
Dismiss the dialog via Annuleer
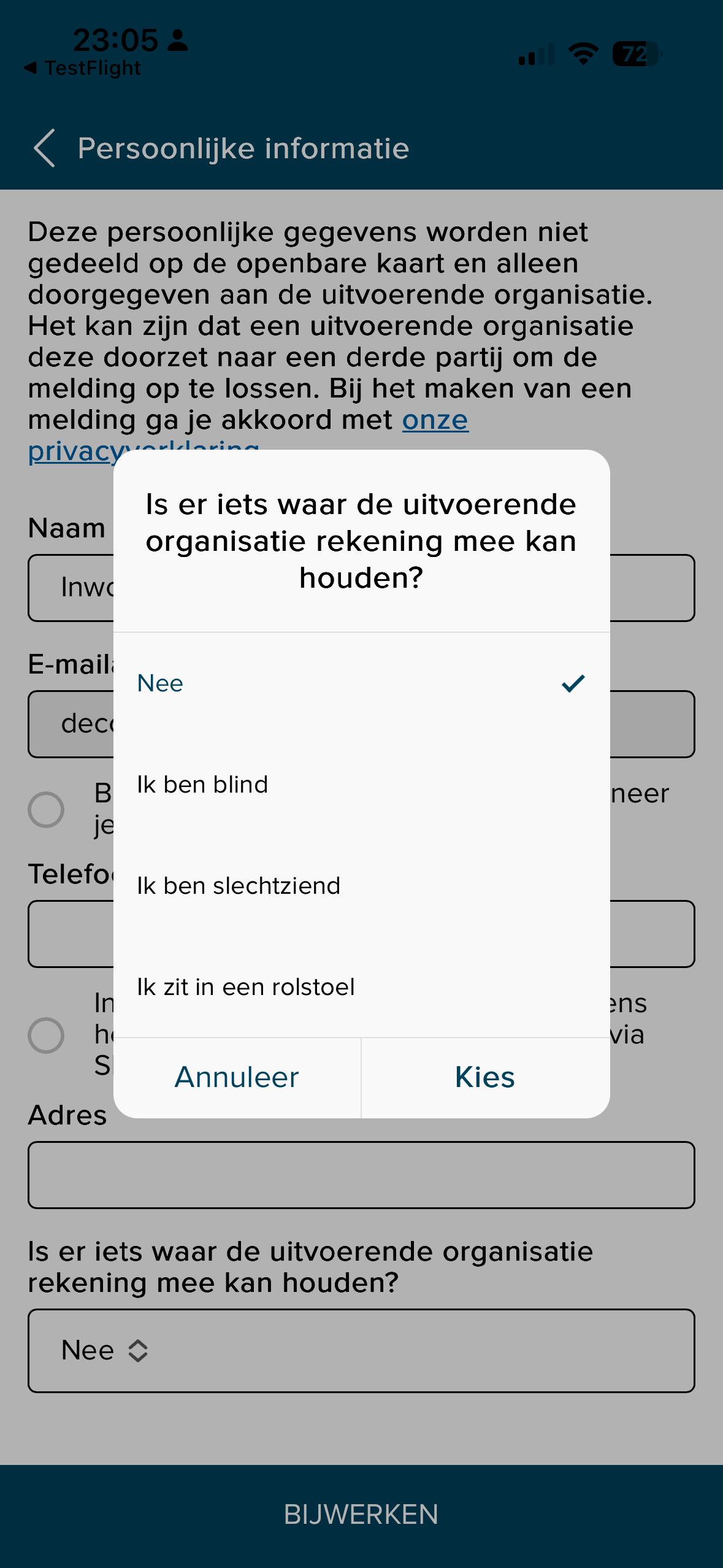point(237,1078)
